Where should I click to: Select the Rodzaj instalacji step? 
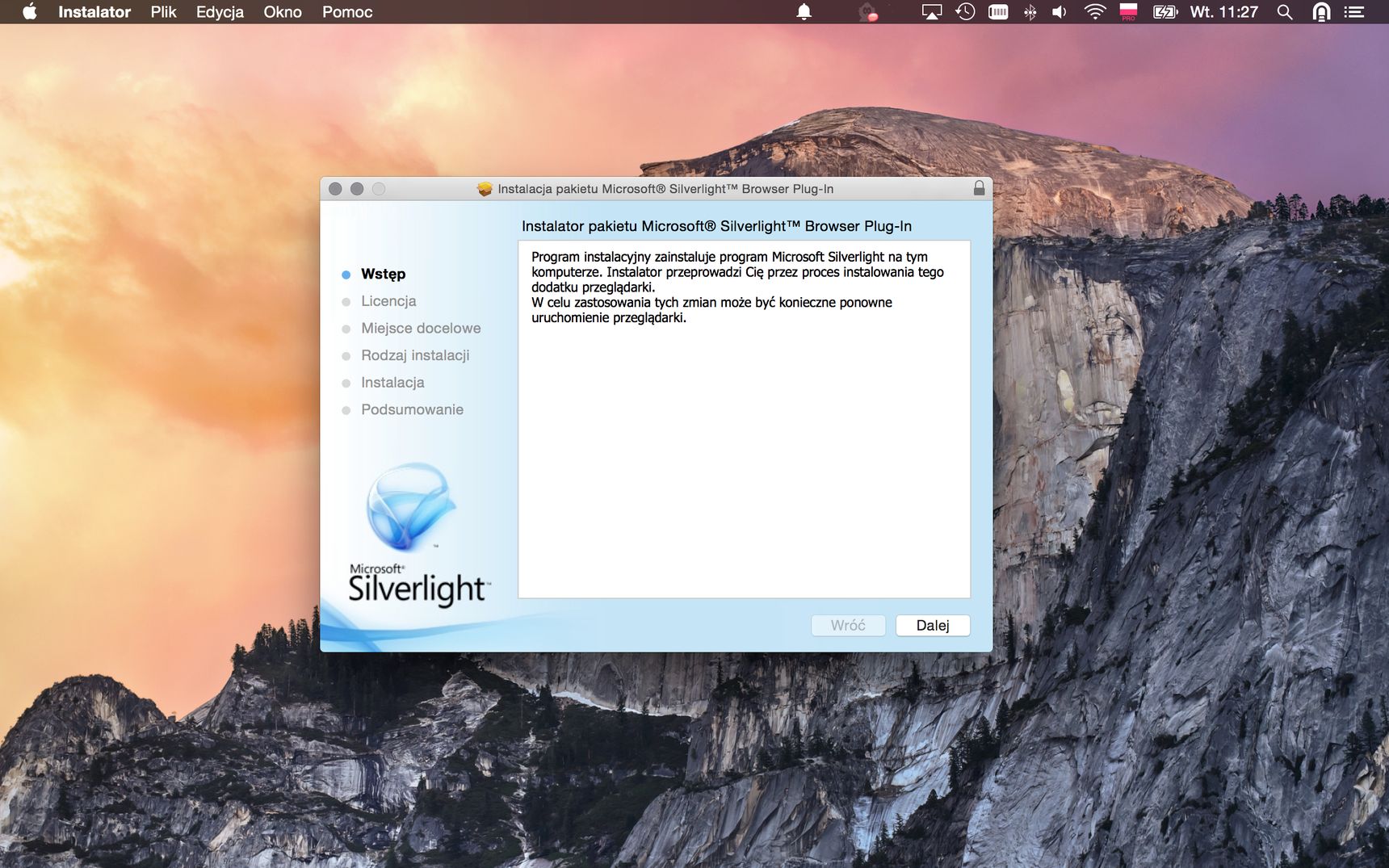click(x=415, y=355)
